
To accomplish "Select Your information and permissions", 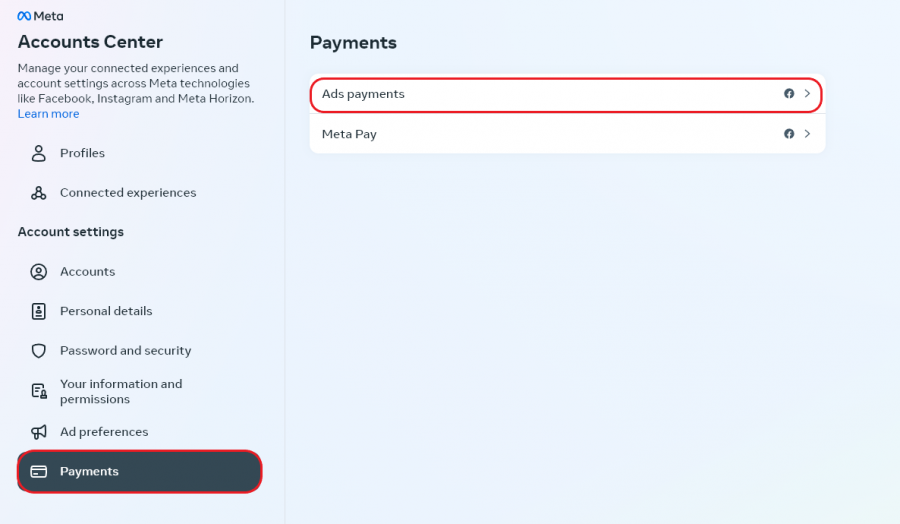I will pyautogui.click(x=121, y=391).
